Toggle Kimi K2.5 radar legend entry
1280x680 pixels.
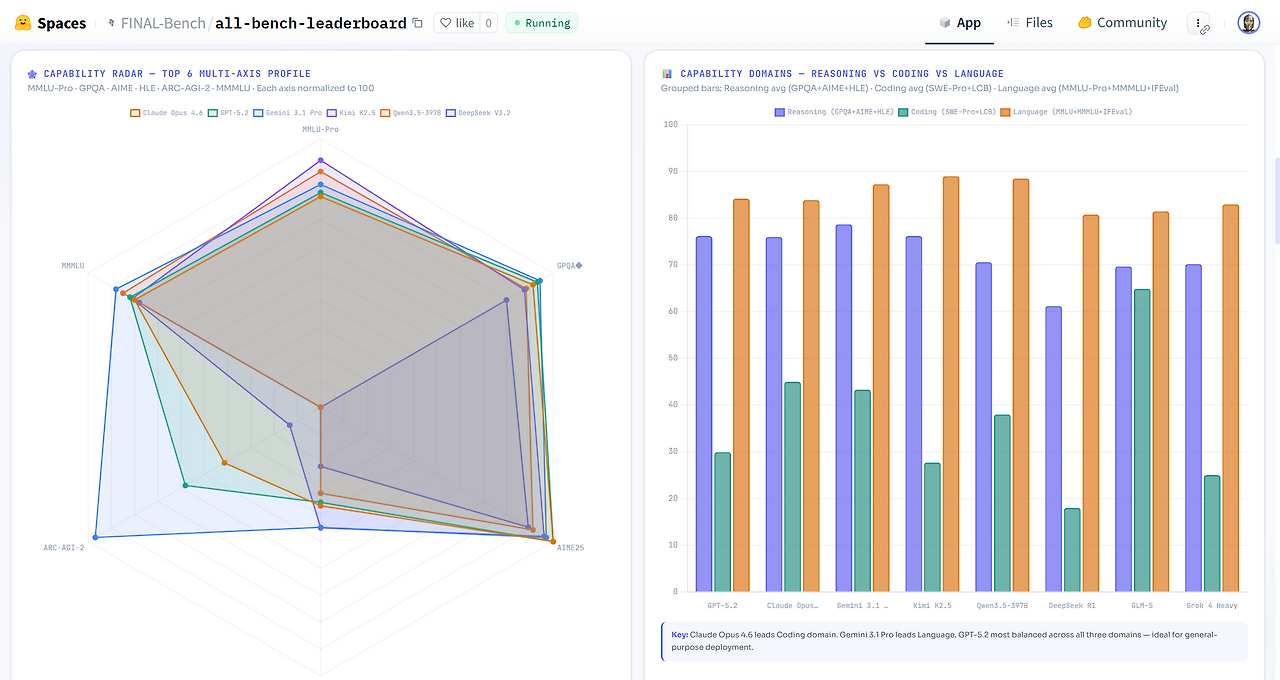[351, 113]
